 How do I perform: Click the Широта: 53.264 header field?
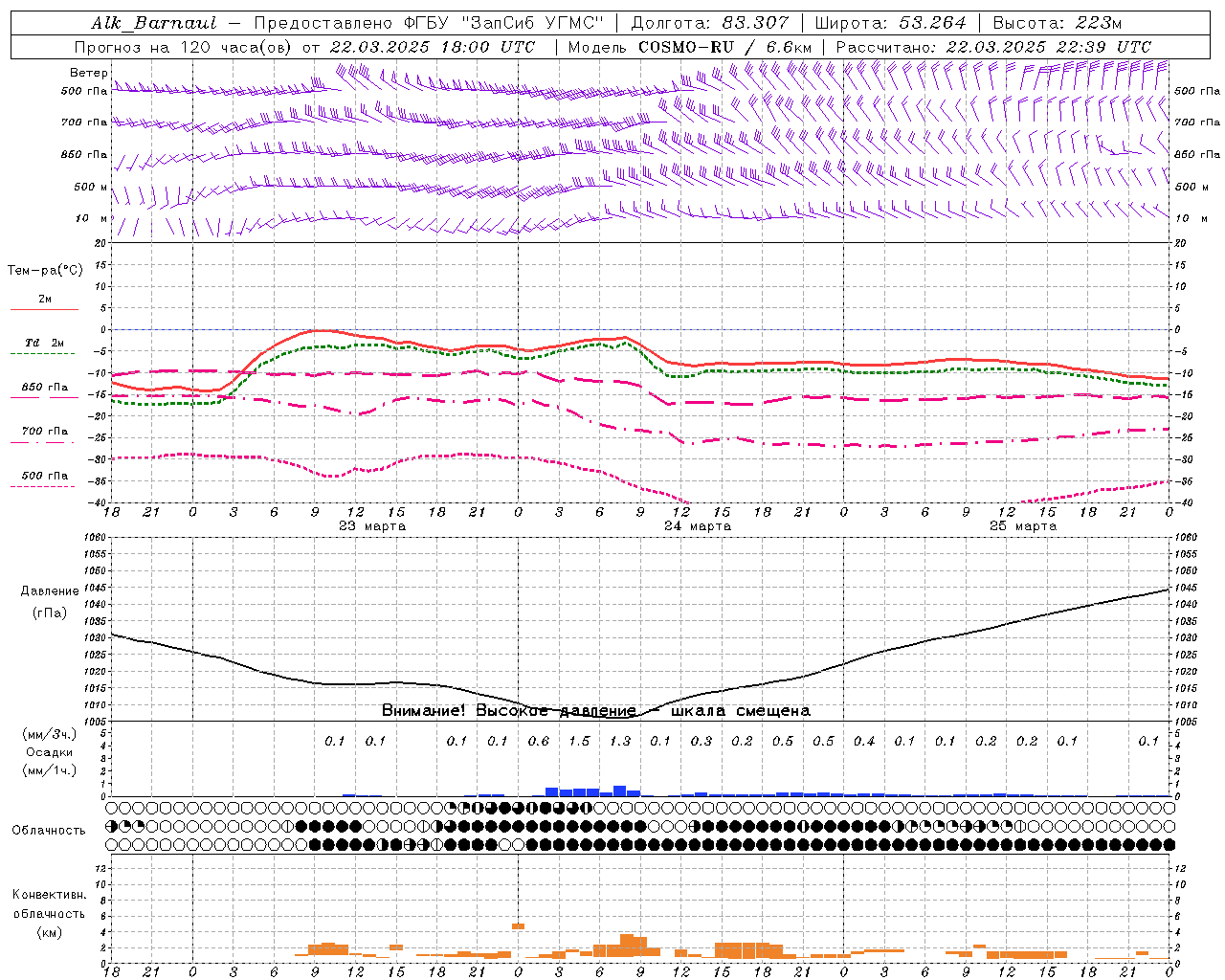click(x=890, y=23)
